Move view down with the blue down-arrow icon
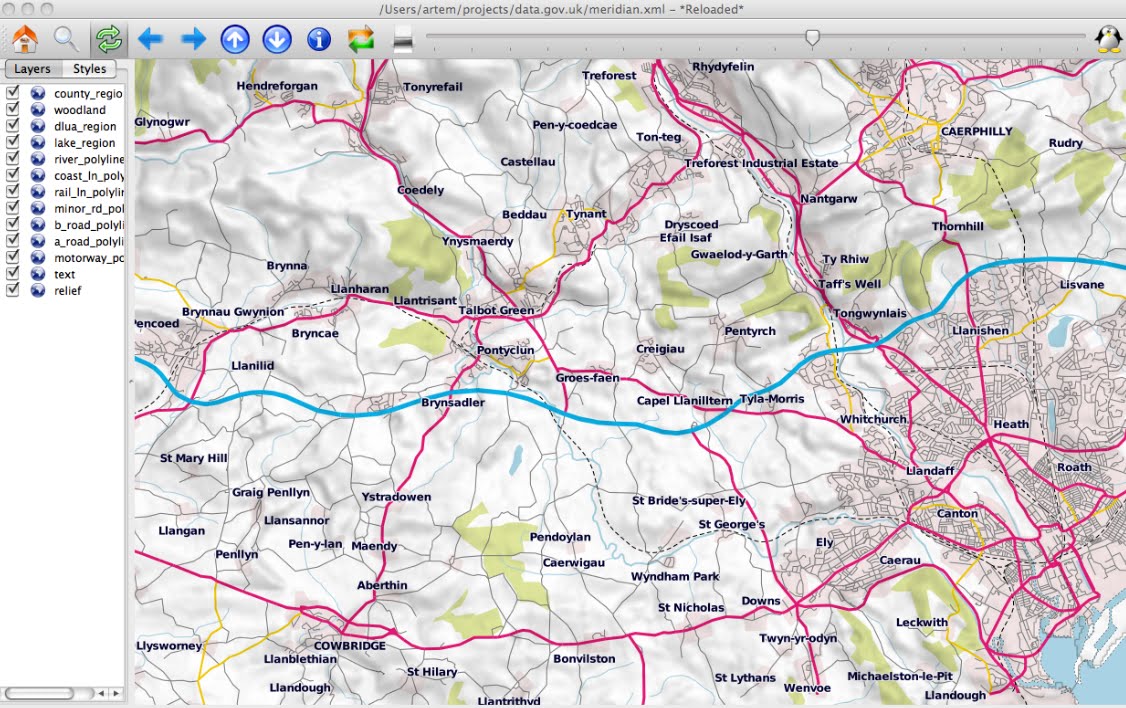The height and width of the screenshot is (708, 1126). click(x=277, y=40)
